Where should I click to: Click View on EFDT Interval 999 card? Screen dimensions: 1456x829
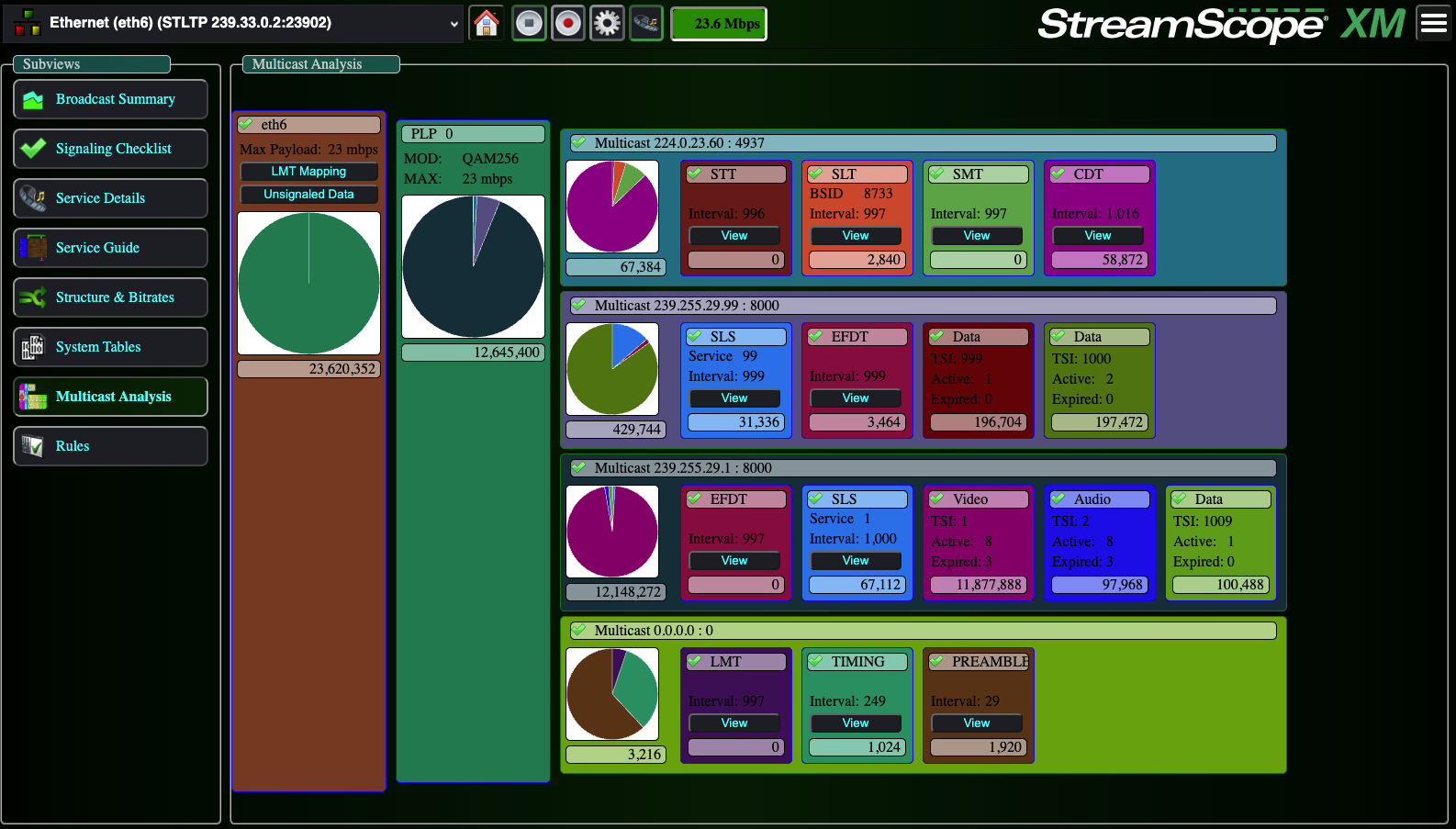tap(856, 398)
